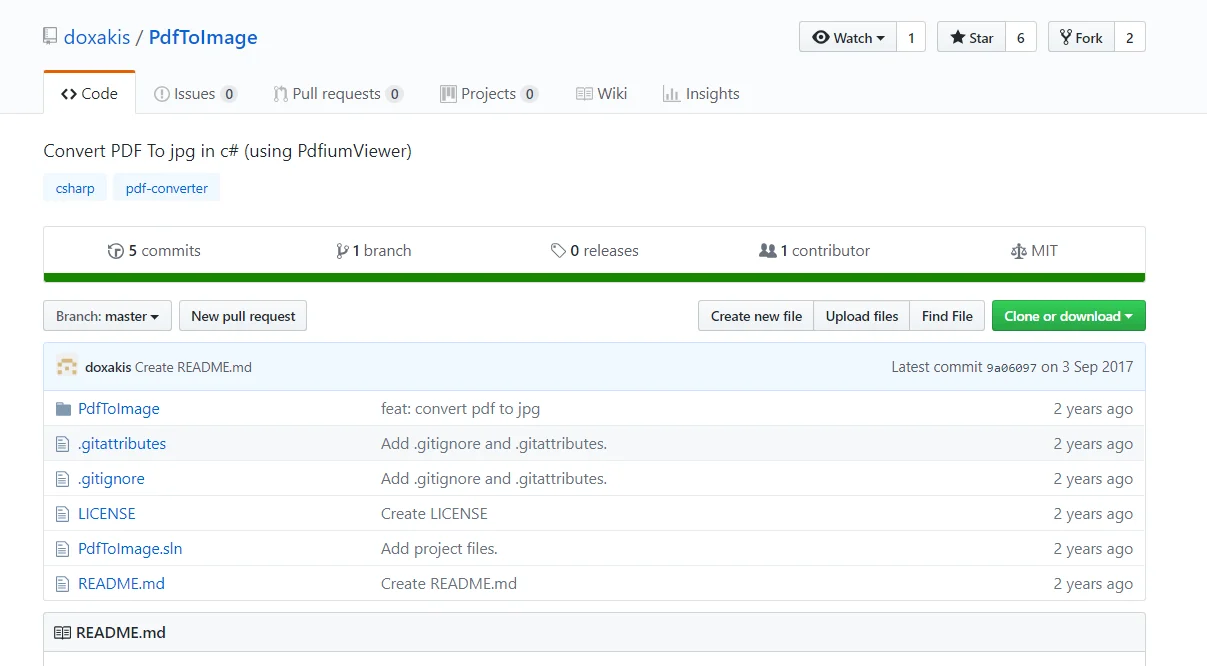1207x666 pixels.
Task: Click the file icon next to LICENSE
Action: pos(63,514)
